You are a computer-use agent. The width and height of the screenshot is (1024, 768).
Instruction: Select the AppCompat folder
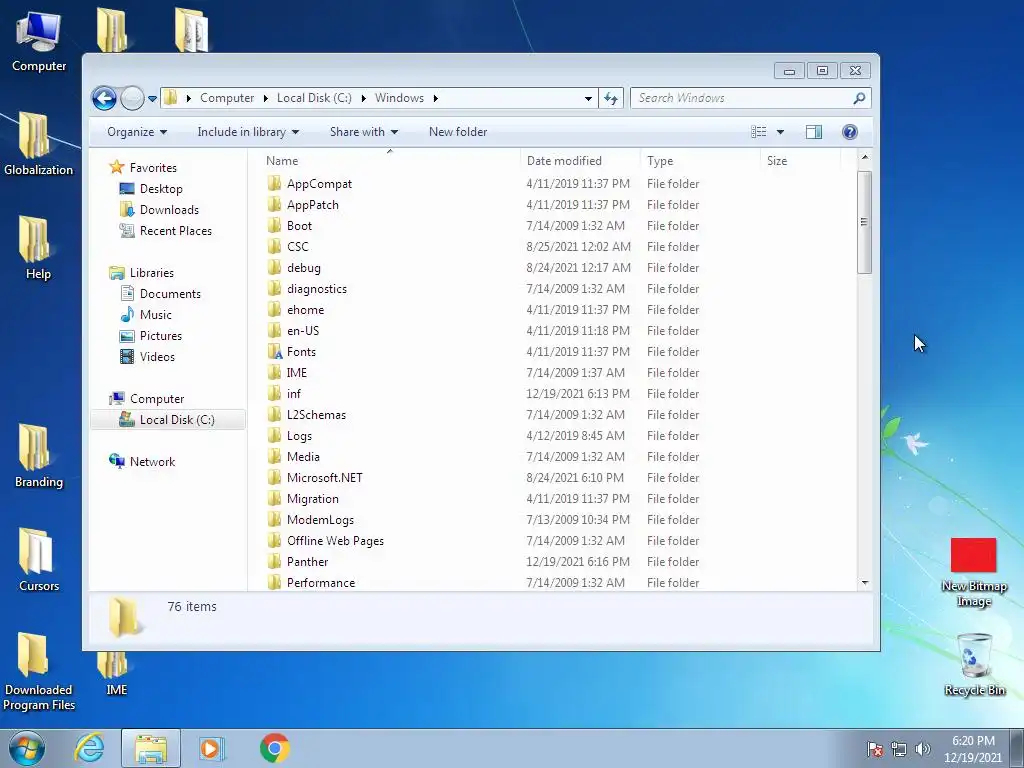[x=319, y=184]
